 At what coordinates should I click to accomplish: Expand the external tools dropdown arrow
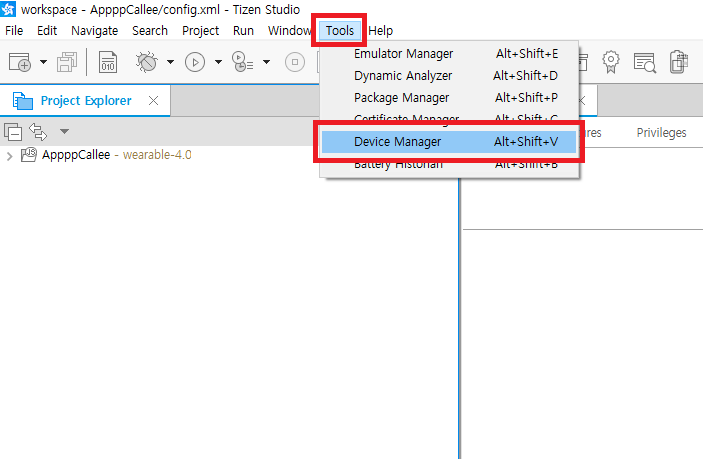coord(266,62)
